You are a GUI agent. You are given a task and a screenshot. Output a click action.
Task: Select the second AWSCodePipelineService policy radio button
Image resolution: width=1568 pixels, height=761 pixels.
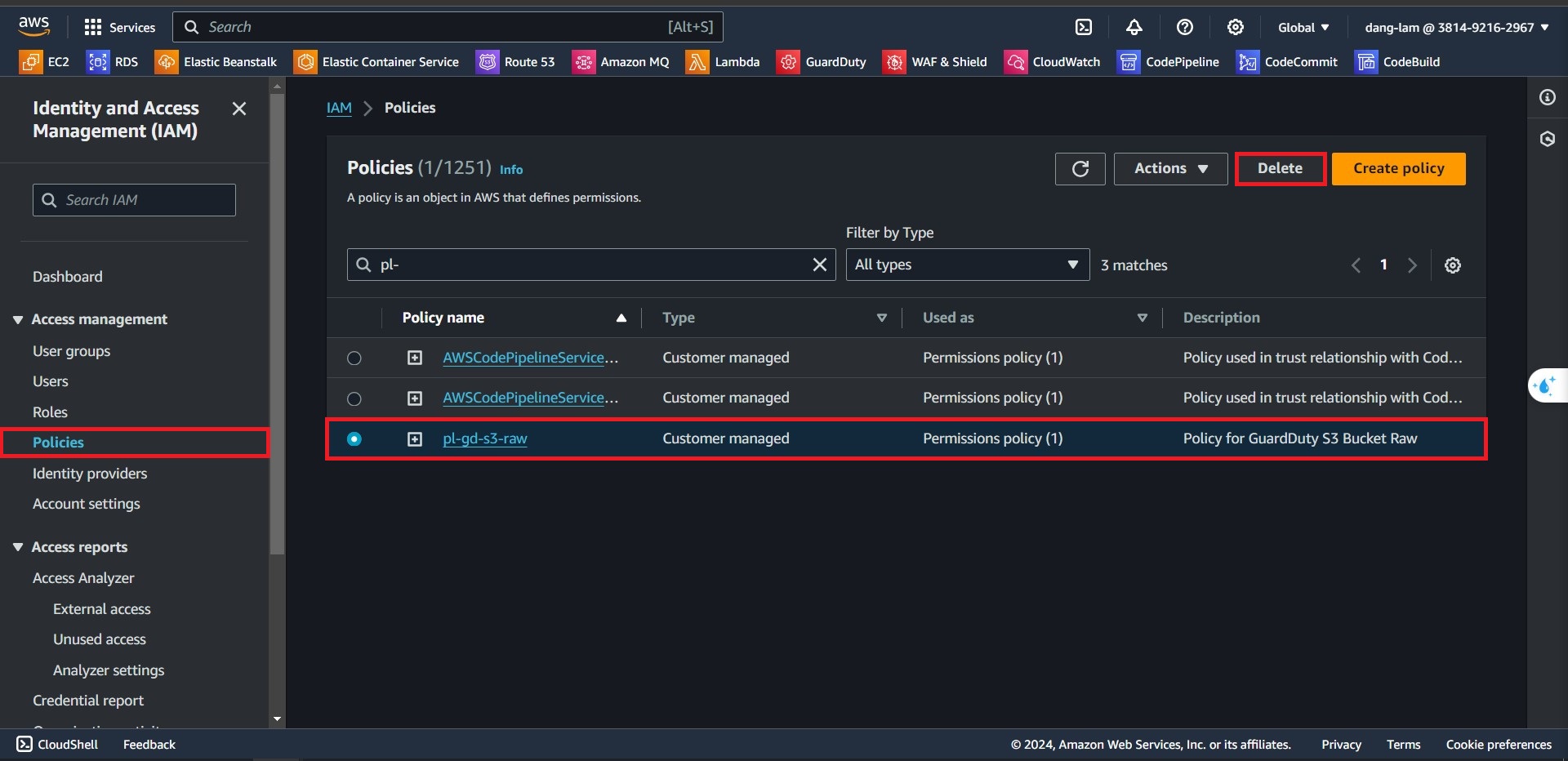[x=354, y=398]
